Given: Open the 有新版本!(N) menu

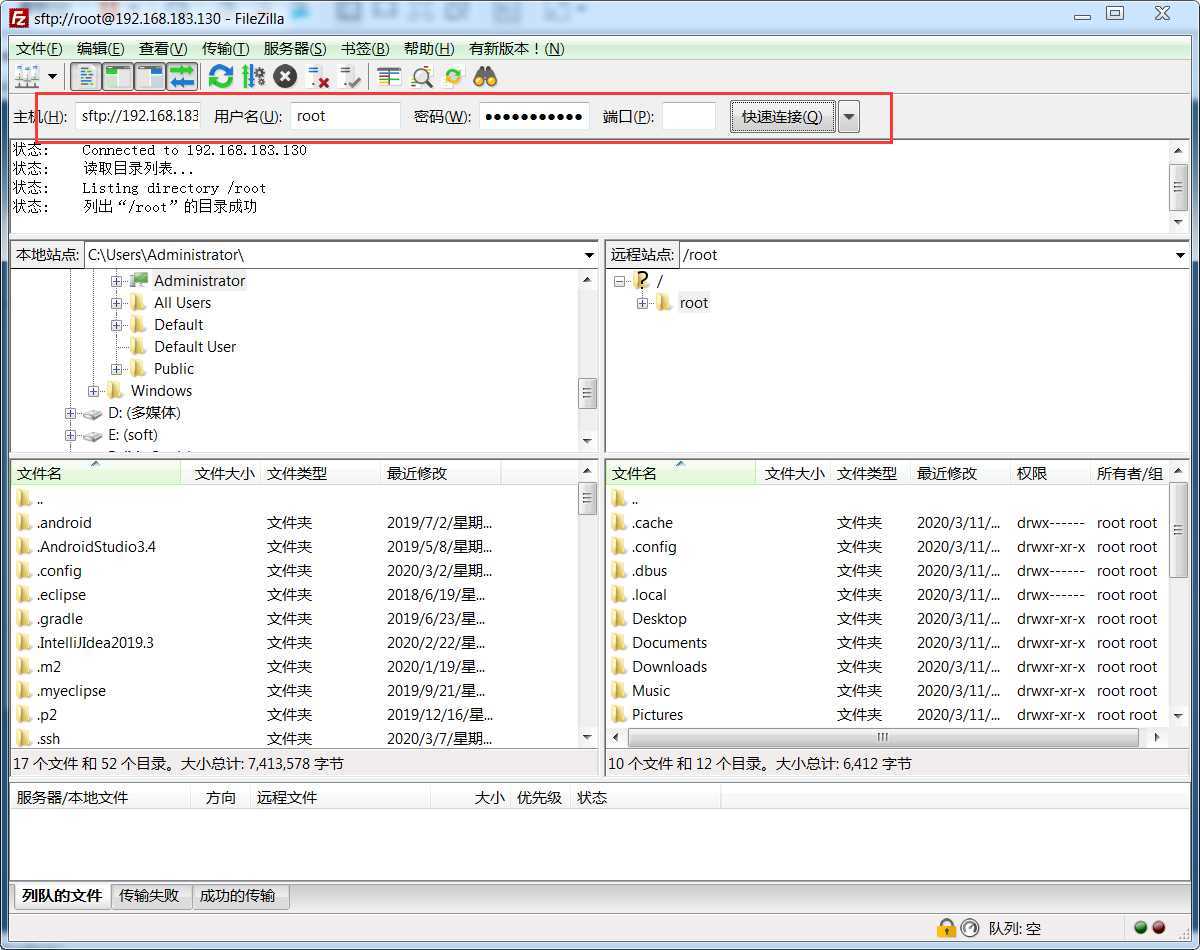Looking at the screenshot, I should tap(516, 49).
